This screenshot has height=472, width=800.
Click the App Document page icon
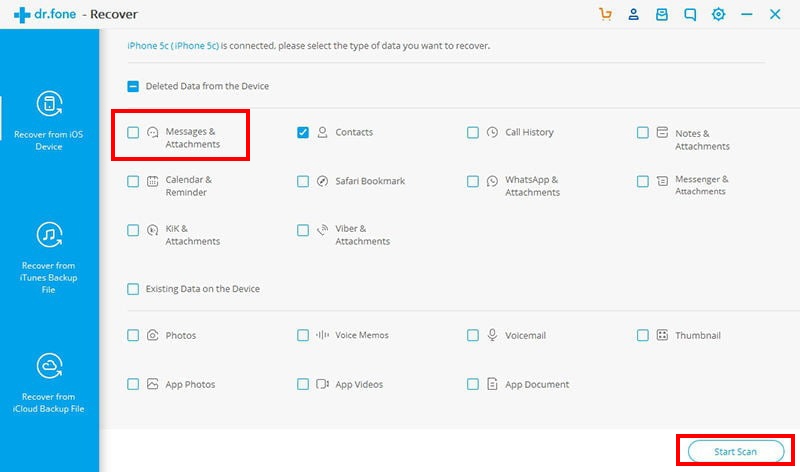click(x=492, y=384)
